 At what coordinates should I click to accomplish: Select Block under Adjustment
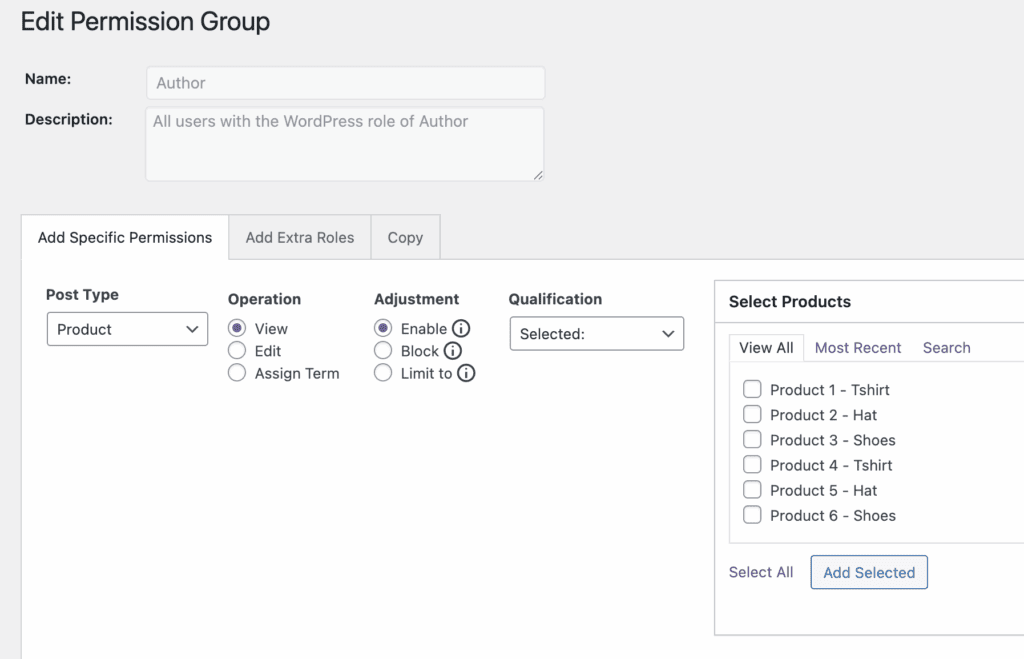coord(382,351)
